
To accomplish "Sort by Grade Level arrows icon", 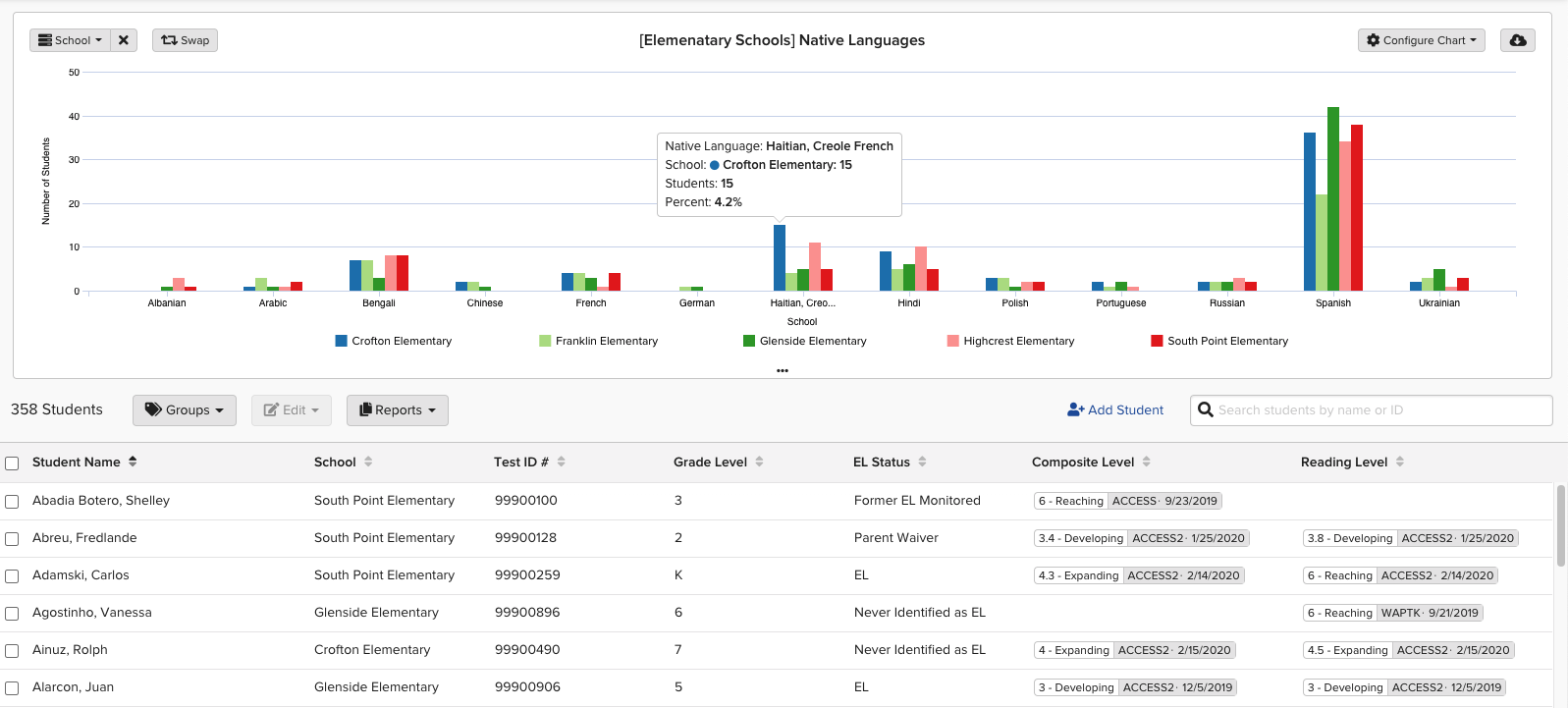I will click(x=759, y=462).
